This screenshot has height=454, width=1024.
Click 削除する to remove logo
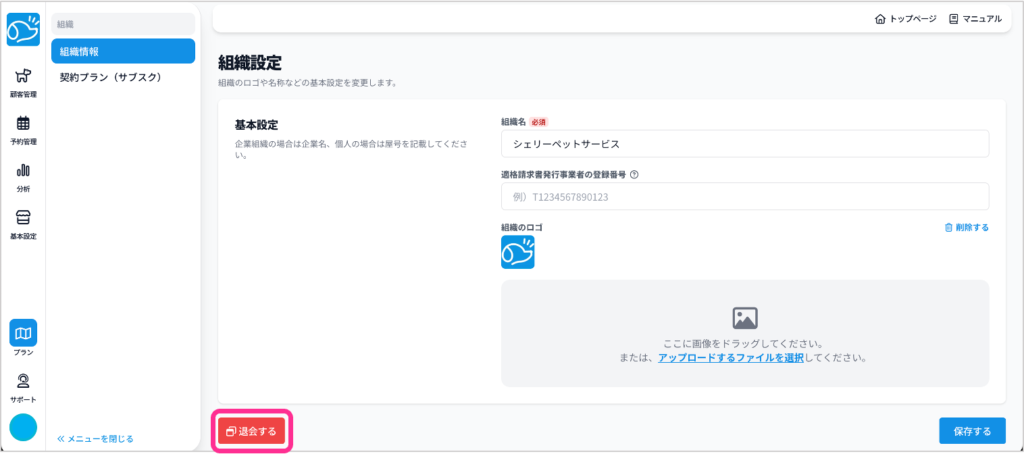point(966,227)
